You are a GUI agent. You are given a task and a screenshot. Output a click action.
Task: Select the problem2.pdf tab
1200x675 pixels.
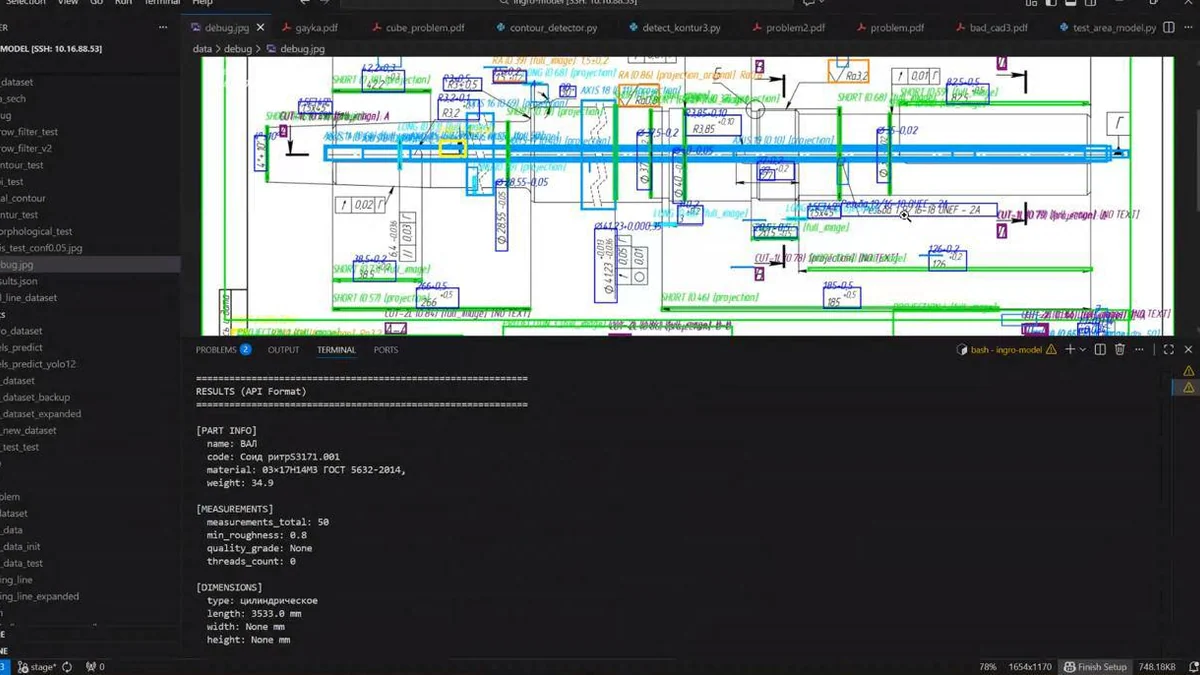[x=787, y=28]
